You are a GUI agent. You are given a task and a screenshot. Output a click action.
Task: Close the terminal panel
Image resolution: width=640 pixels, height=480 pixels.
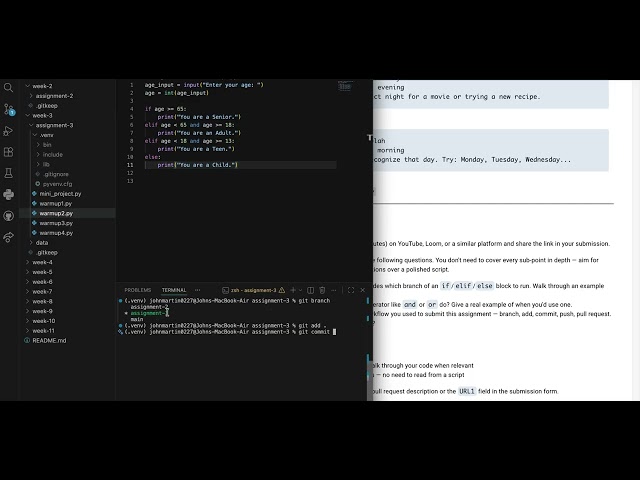tap(362, 290)
